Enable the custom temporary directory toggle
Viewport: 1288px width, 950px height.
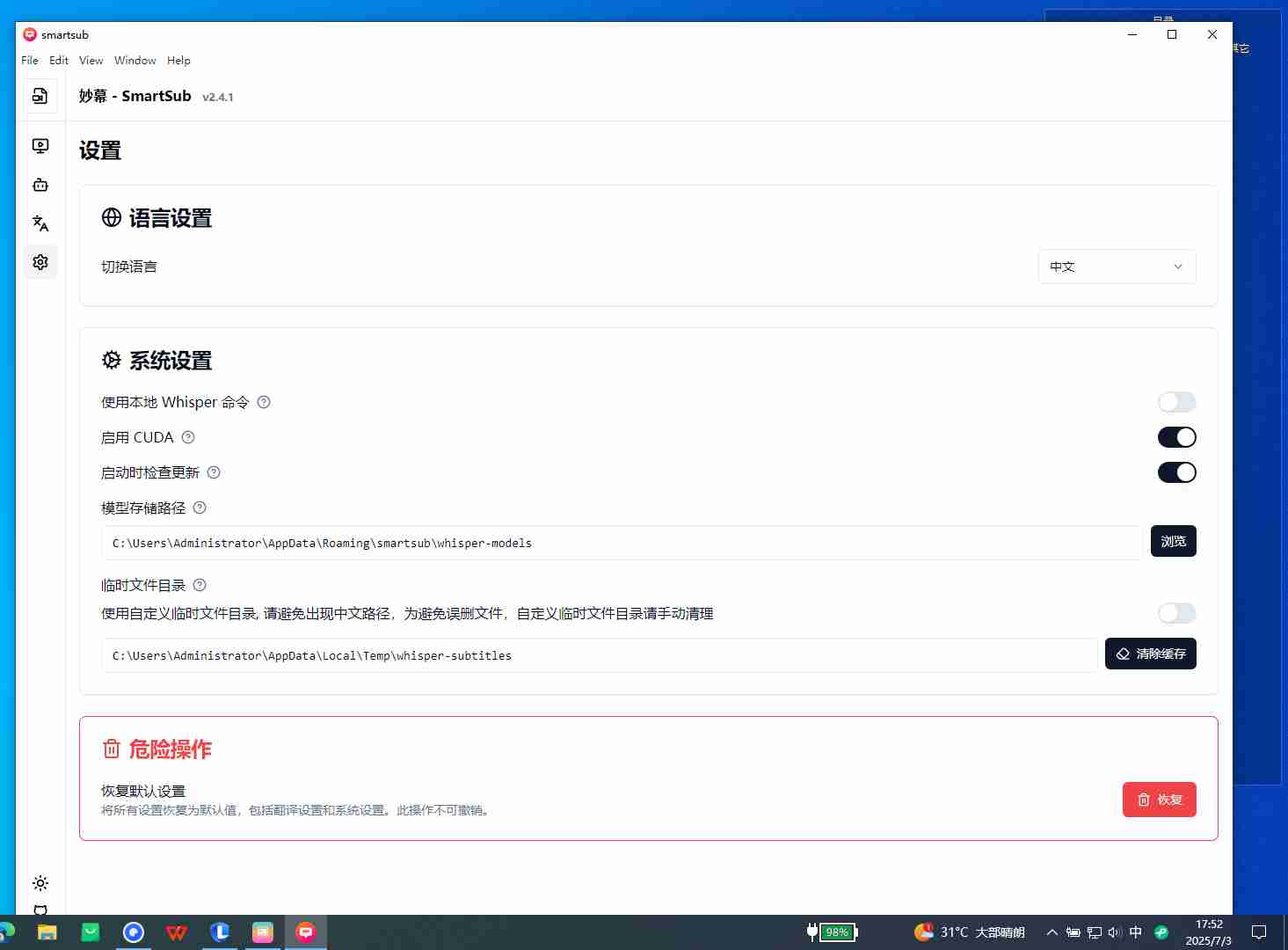[x=1176, y=613]
